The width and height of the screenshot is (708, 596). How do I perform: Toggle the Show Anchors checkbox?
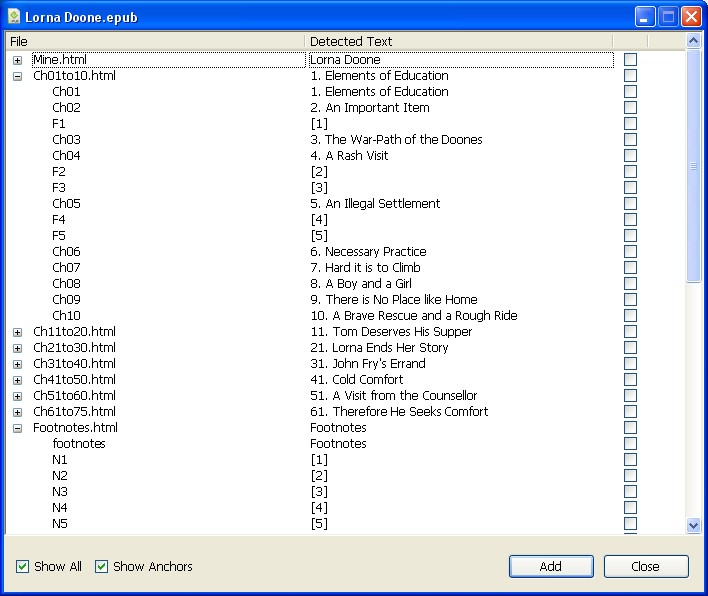click(x=101, y=567)
